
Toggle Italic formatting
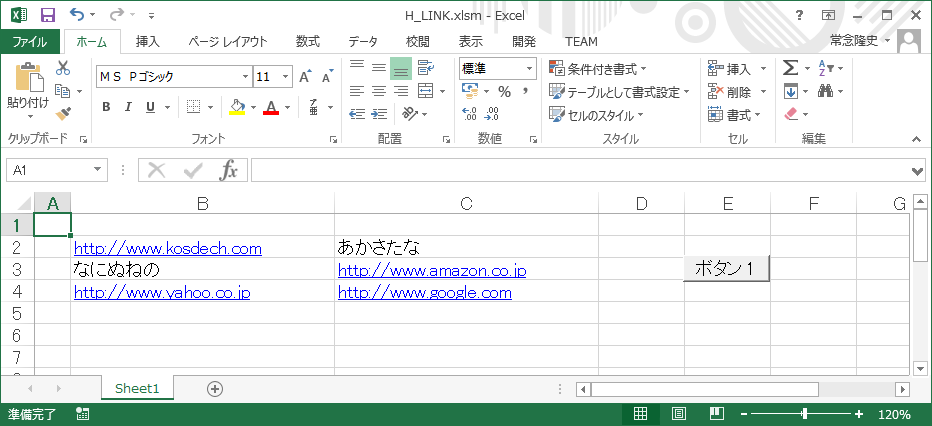(x=128, y=107)
